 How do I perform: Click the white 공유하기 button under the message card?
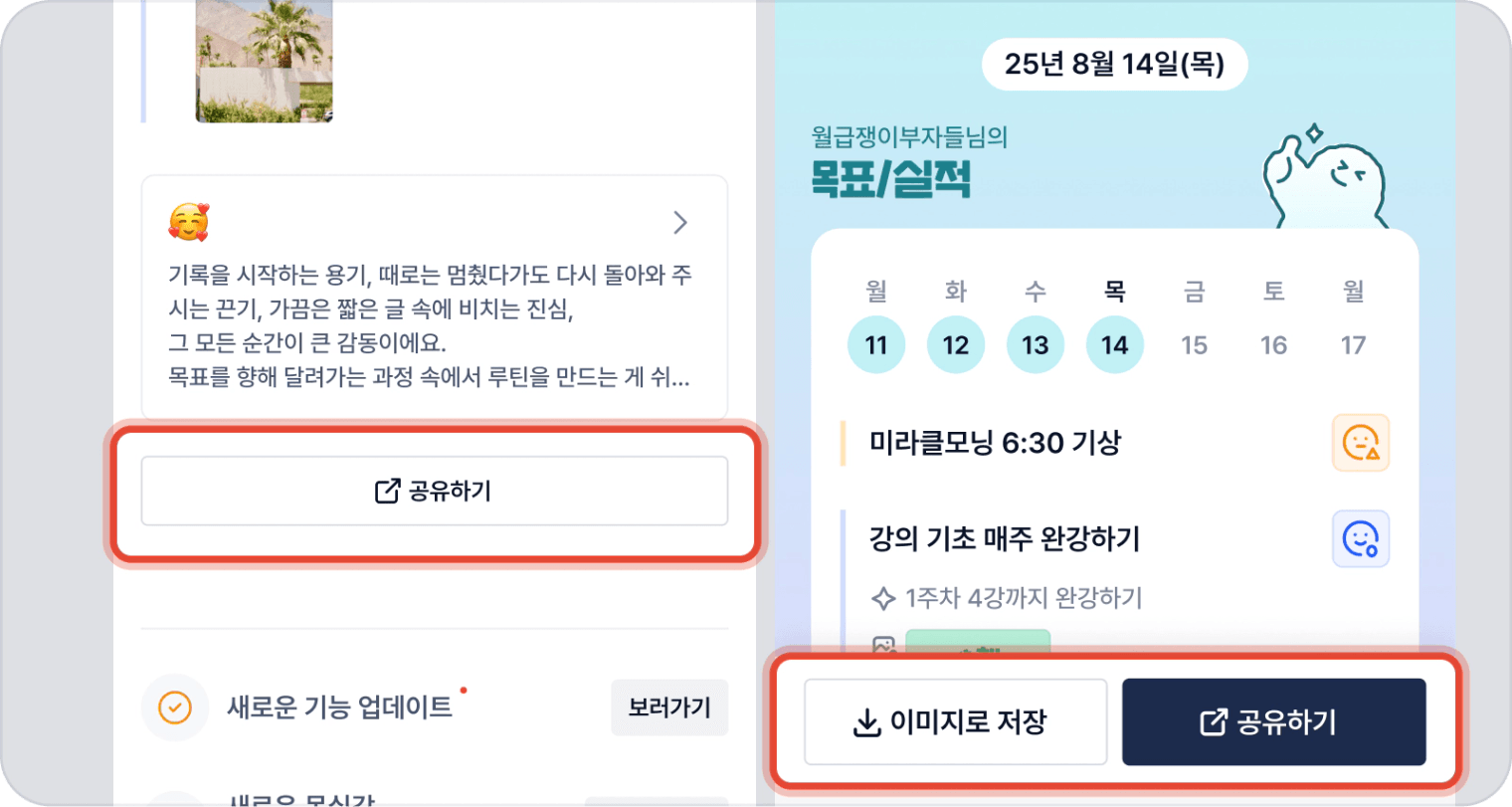435,491
